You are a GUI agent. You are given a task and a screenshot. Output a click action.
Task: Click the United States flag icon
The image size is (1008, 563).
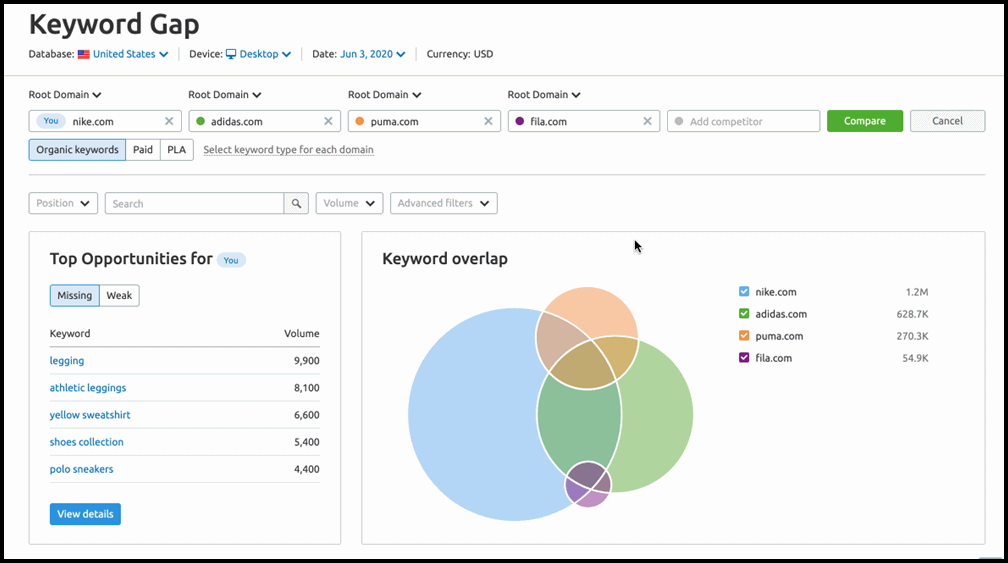click(x=84, y=54)
